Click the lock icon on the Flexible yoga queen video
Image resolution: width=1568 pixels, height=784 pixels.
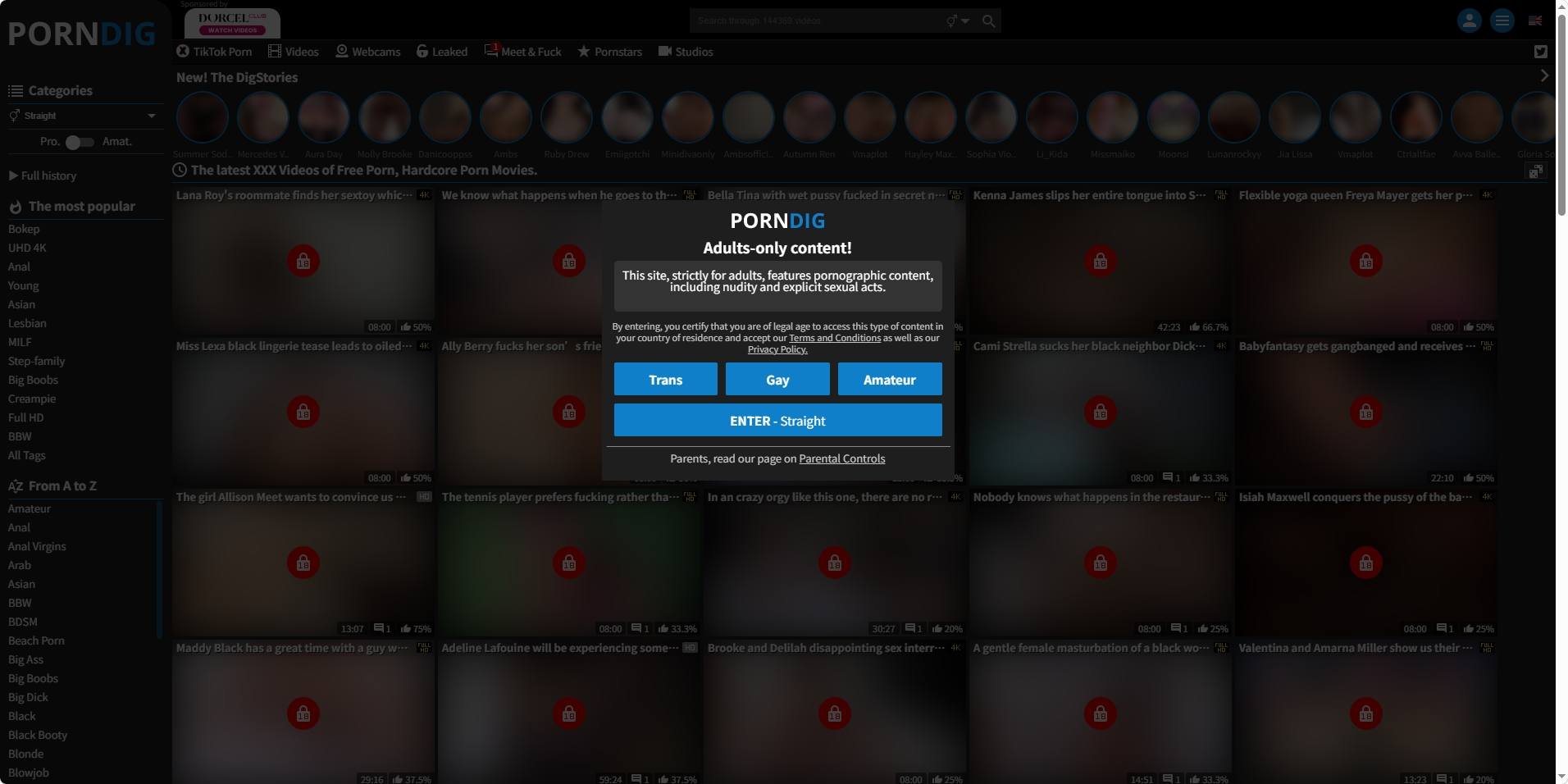tap(1366, 261)
